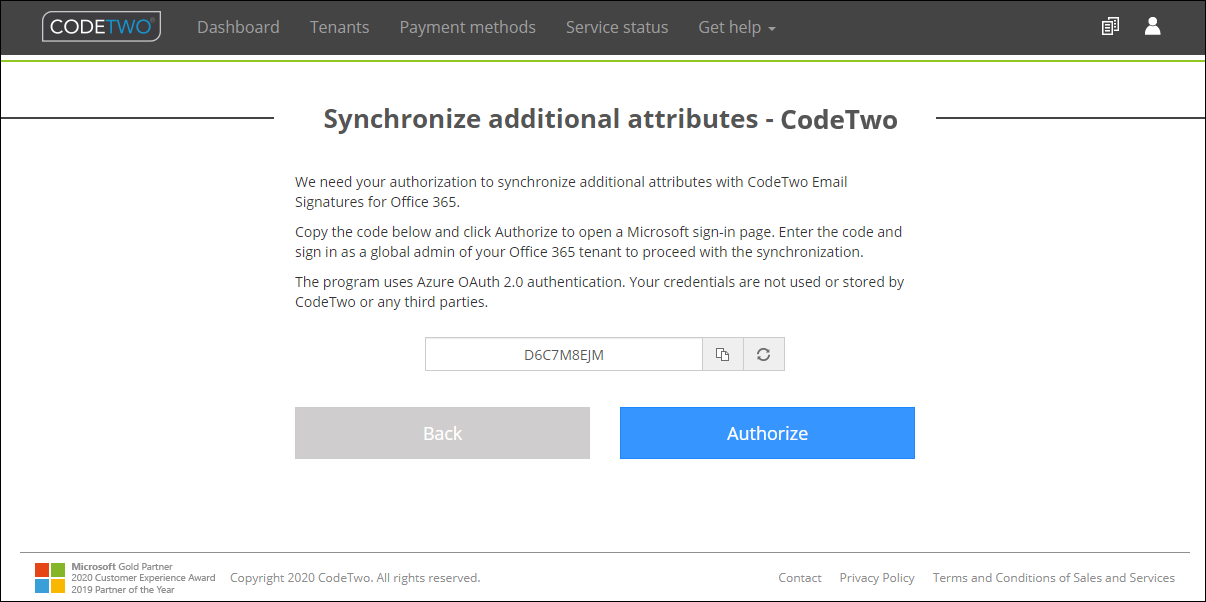View the Privacy Policy
The height and width of the screenshot is (602, 1206).
[877, 577]
